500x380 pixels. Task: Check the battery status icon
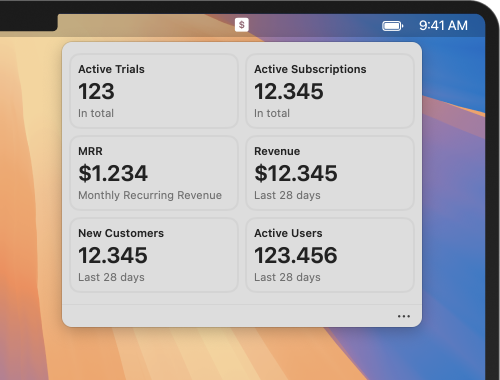click(393, 26)
